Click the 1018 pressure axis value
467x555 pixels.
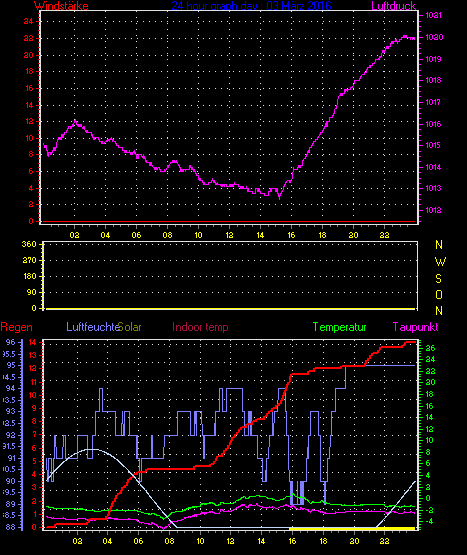433,80
